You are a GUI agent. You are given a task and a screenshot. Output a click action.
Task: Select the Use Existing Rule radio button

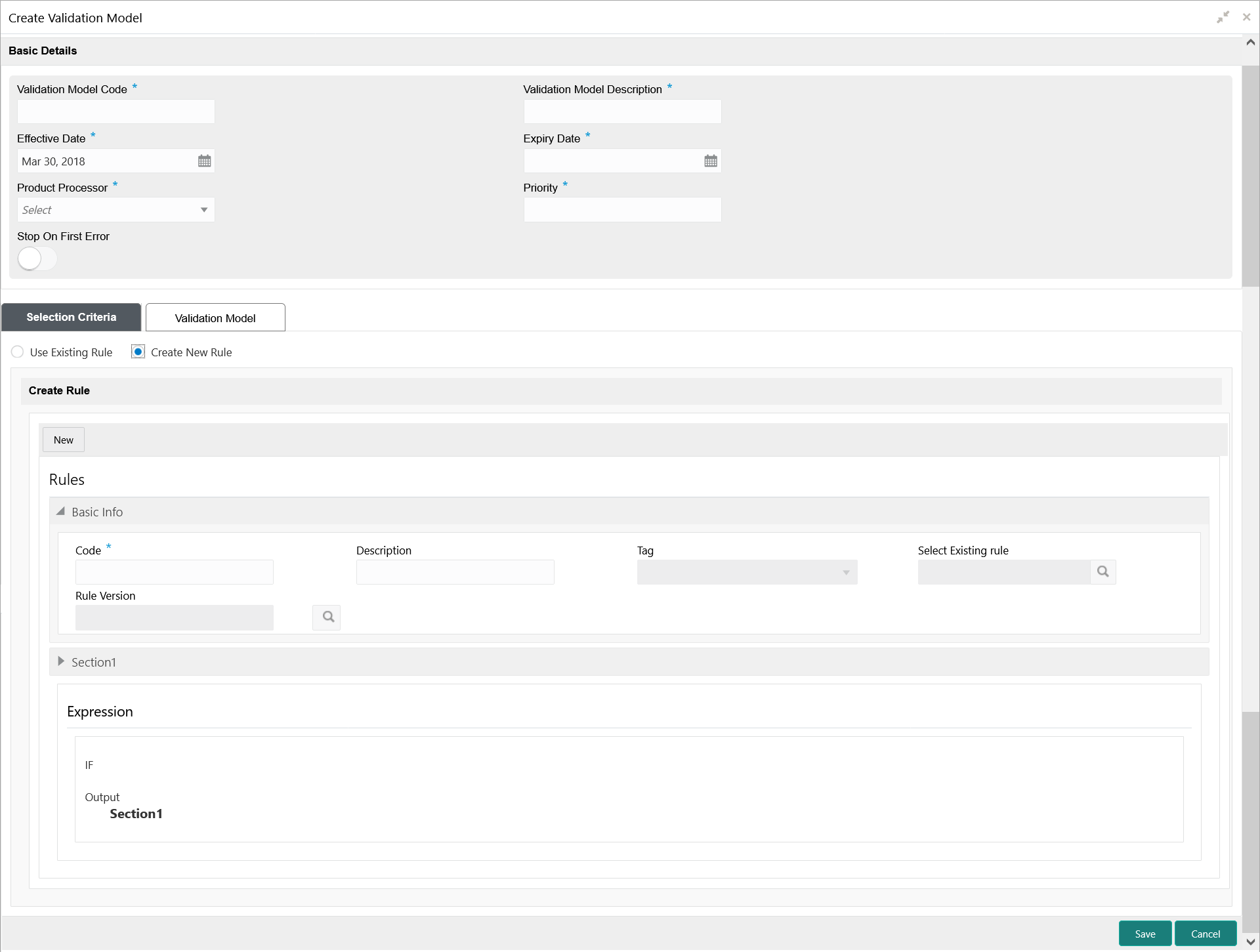click(x=18, y=352)
